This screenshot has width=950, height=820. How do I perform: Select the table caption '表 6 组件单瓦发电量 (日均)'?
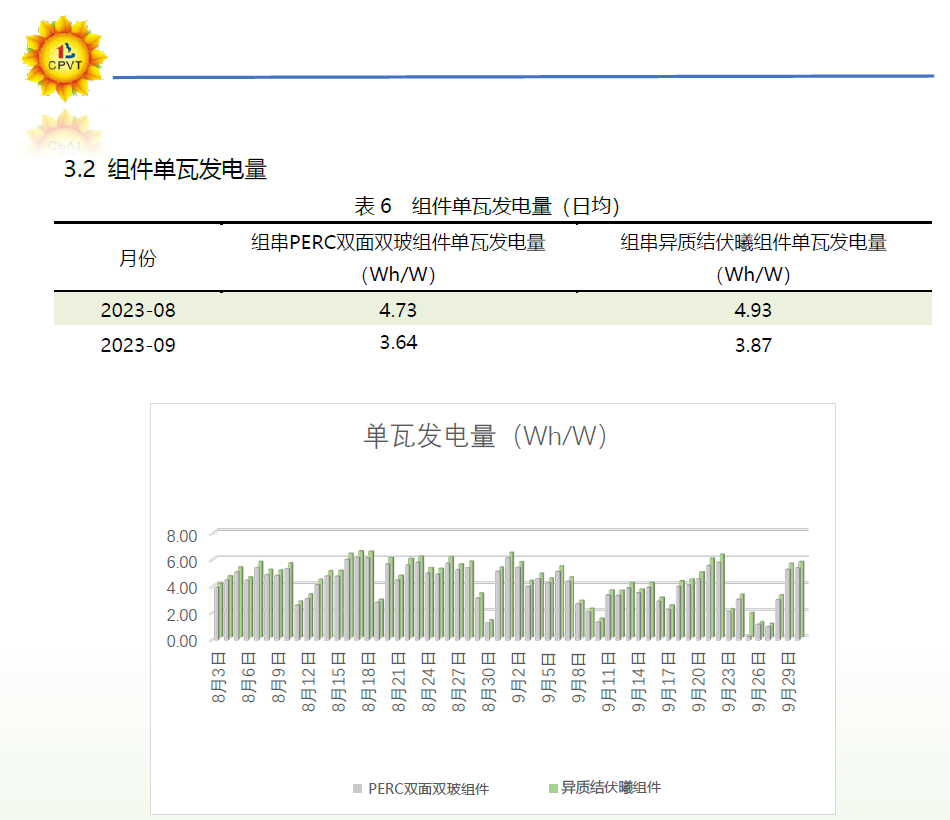(x=487, y=206)
